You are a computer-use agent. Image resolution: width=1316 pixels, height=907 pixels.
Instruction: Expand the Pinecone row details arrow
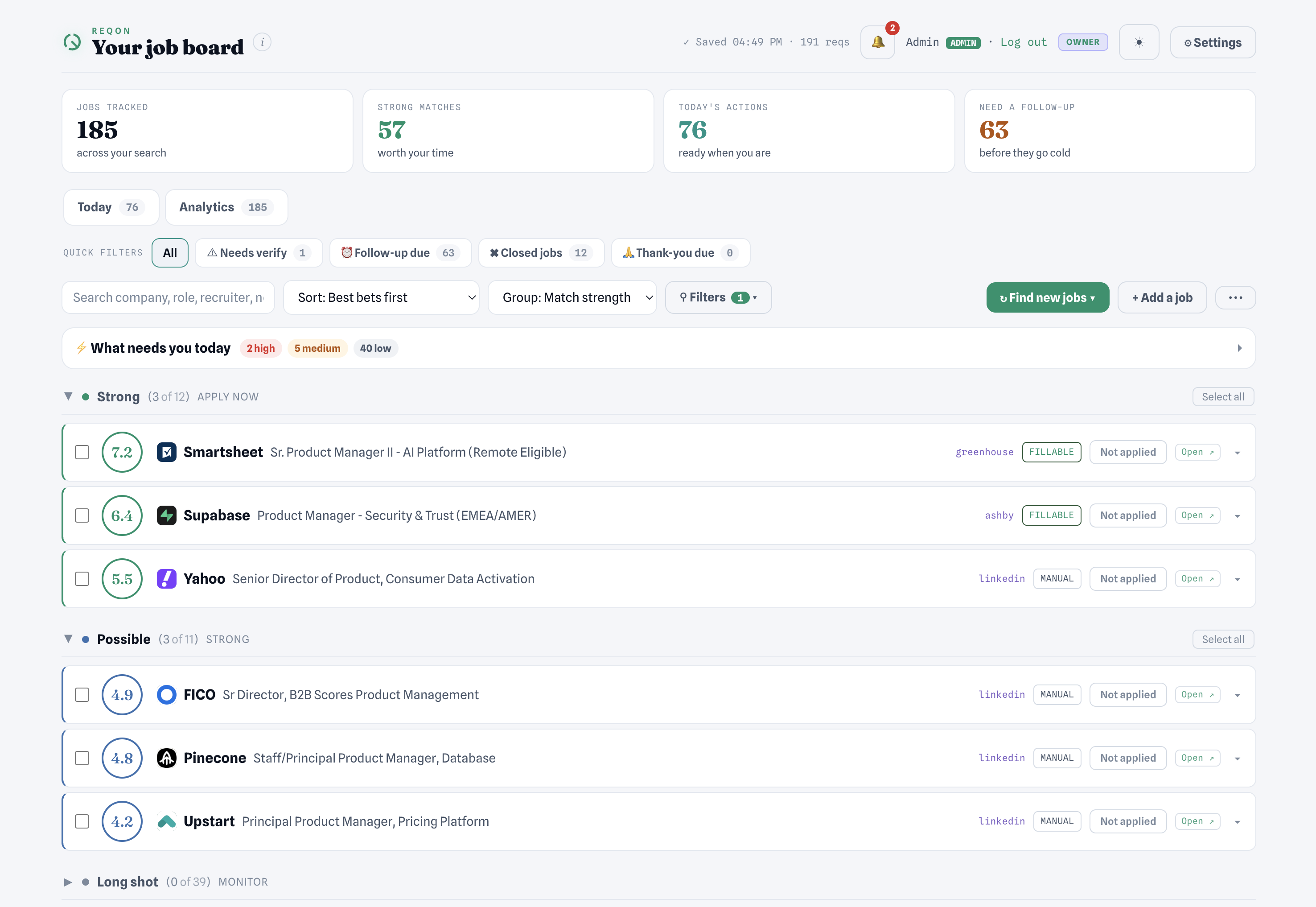1237,759
